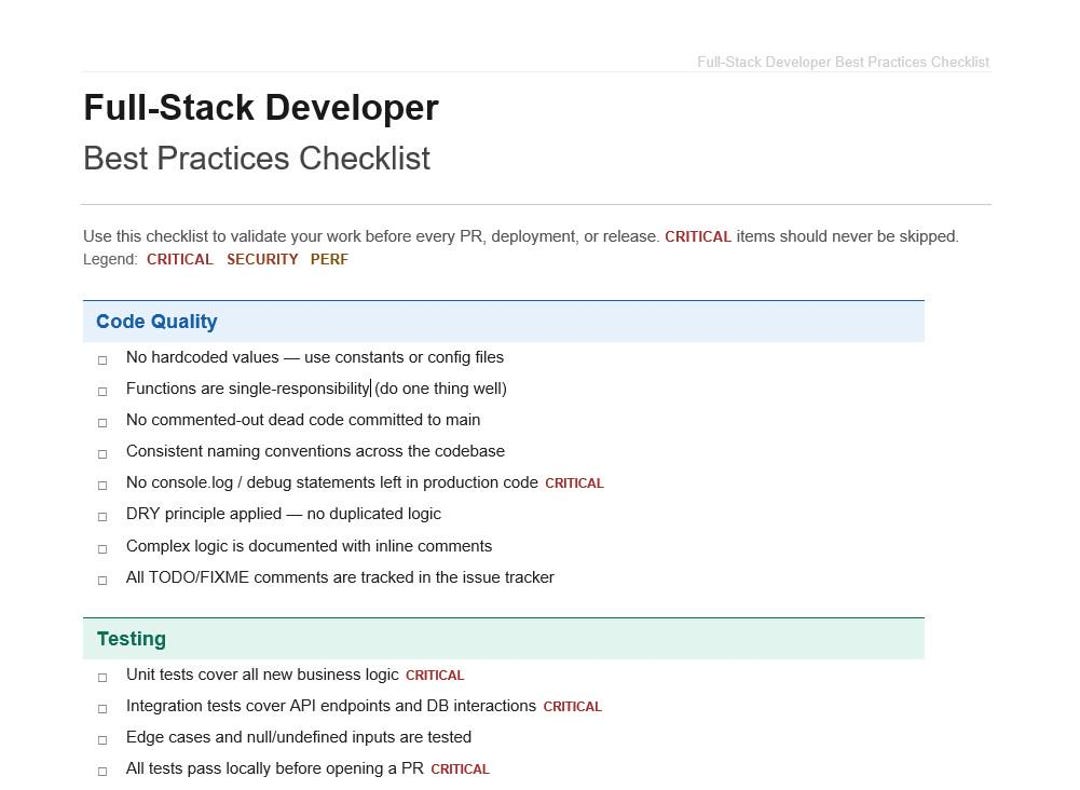The image size is (1080, 790).
Task: Click CRITICAL in the intro sentence
Action: (698, 237)
